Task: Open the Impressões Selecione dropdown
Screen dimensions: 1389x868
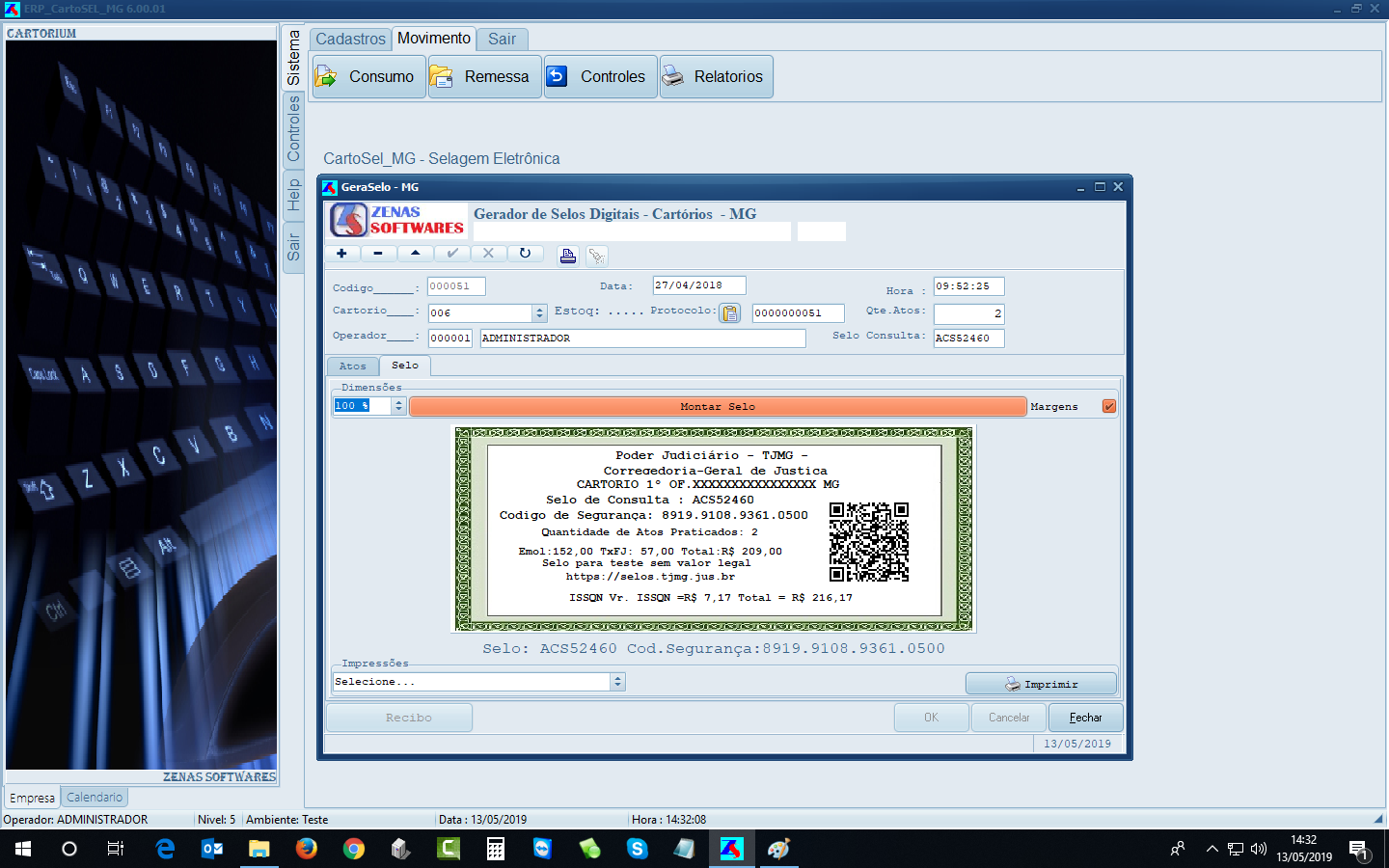Action: (x=618, y=682)
